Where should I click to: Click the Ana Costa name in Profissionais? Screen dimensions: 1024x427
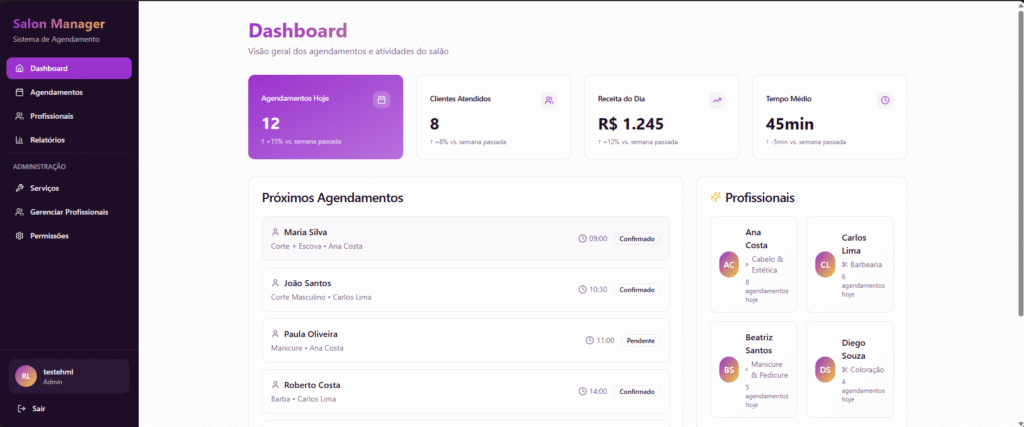(x=757, y=238)
